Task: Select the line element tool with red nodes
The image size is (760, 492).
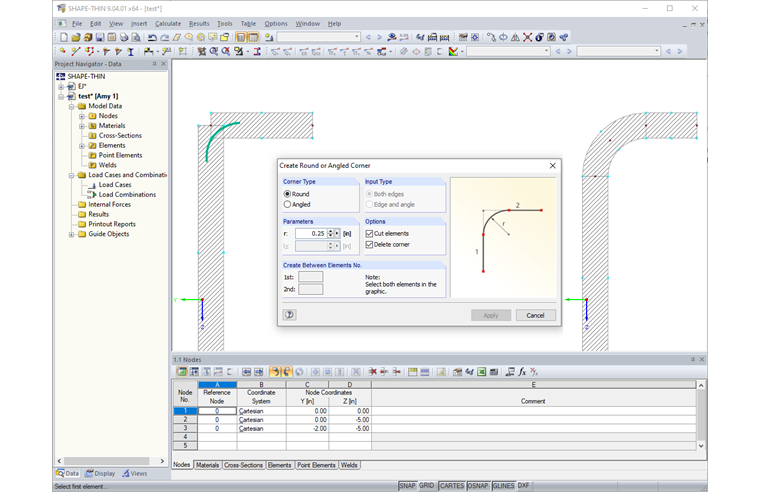Action: (x=76, y=51)
